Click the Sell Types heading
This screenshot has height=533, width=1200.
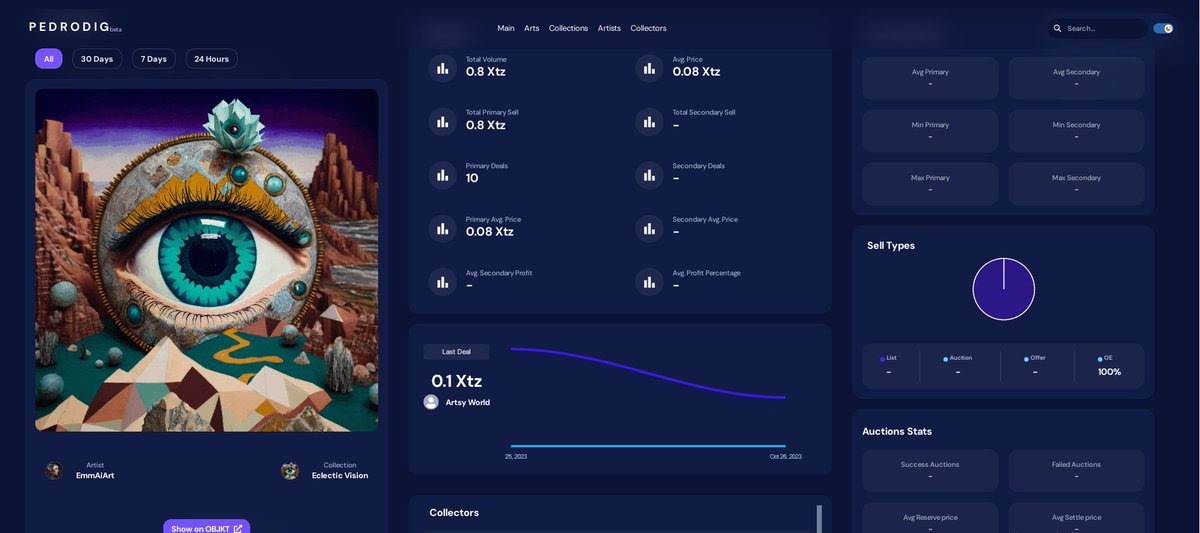pyautogui.click(x=891, y=245)
